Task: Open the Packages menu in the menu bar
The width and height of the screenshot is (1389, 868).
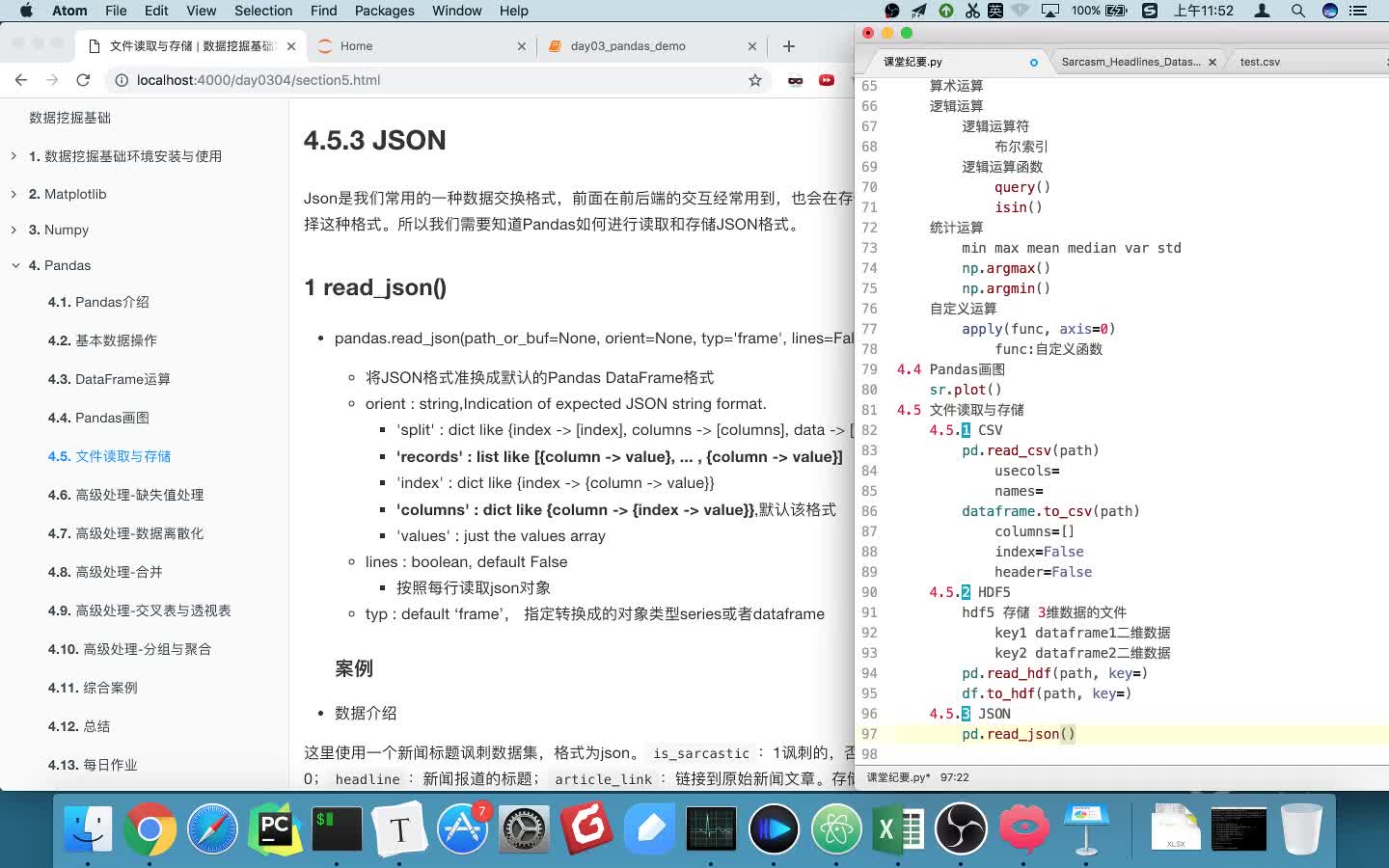Action: click(384, 11)
